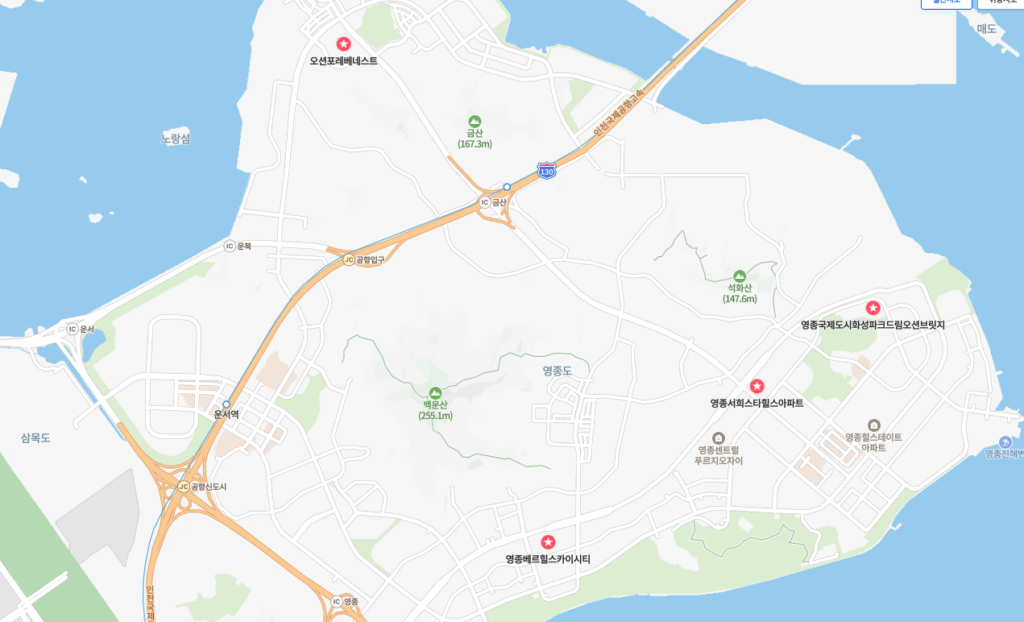Select the 석화산 green mountain marker

[739, 276]
